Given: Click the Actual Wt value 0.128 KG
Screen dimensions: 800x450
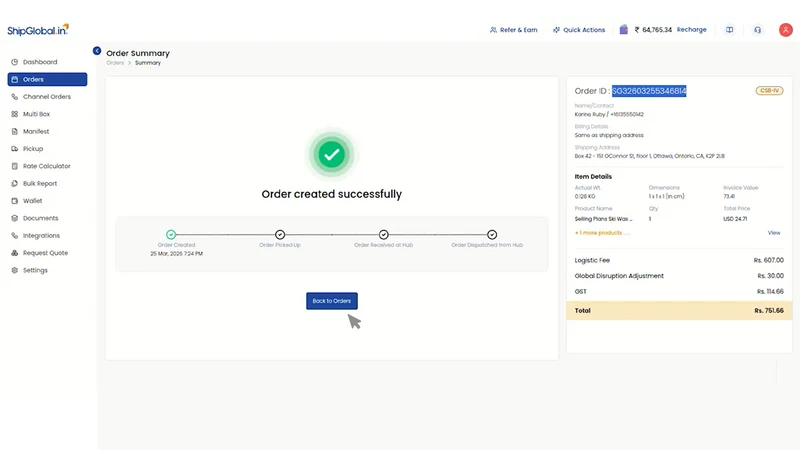Looking at the screenshot, I should [585, 196].
